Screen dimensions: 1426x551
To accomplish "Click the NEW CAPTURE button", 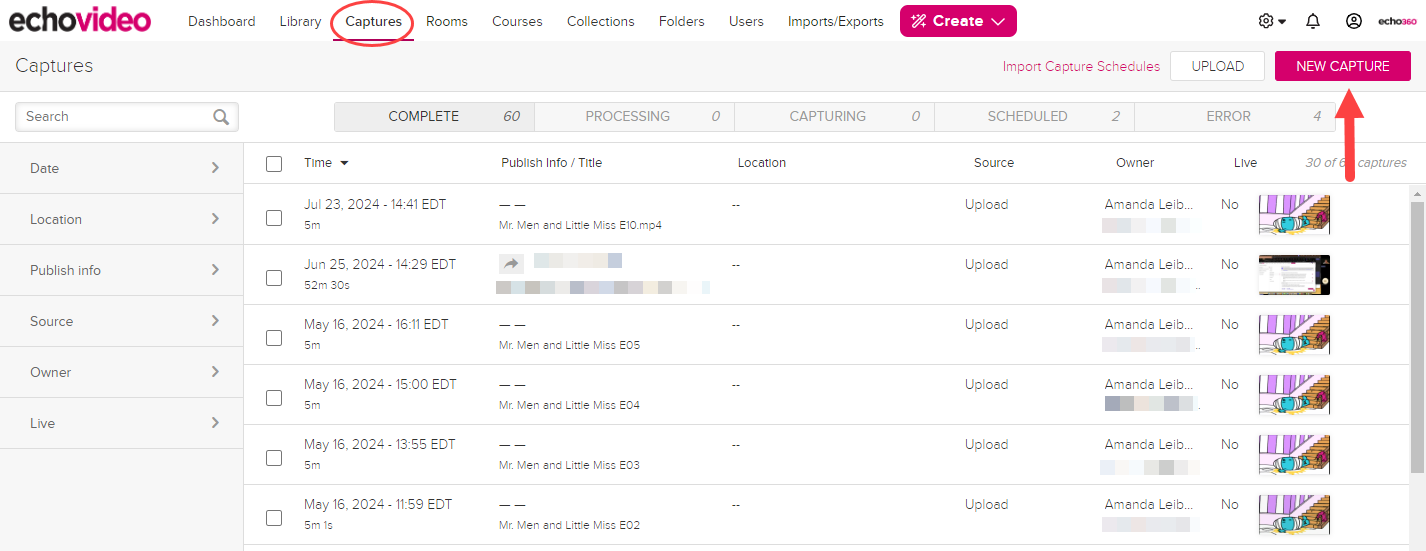I will [x=1342, y=66].
